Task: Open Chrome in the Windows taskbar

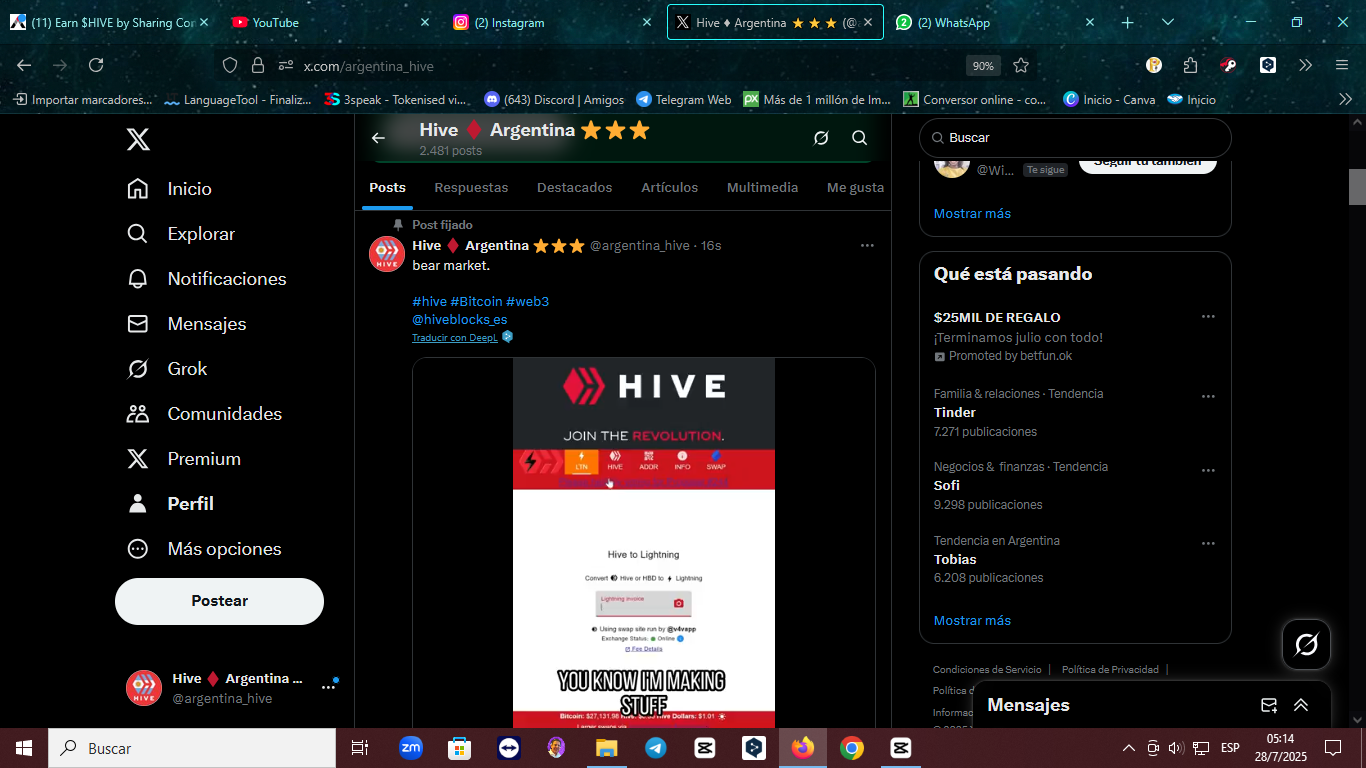Action: point(851,748)
